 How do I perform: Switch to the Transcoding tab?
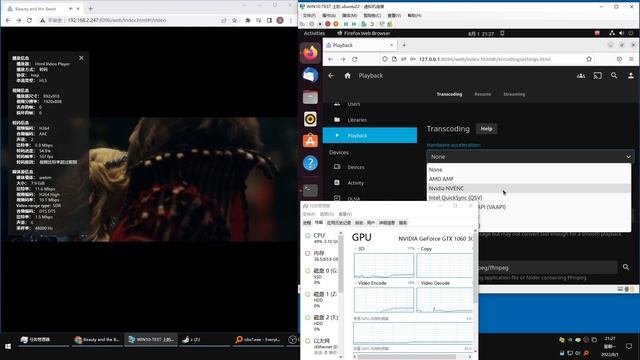(x=449, y=94)
